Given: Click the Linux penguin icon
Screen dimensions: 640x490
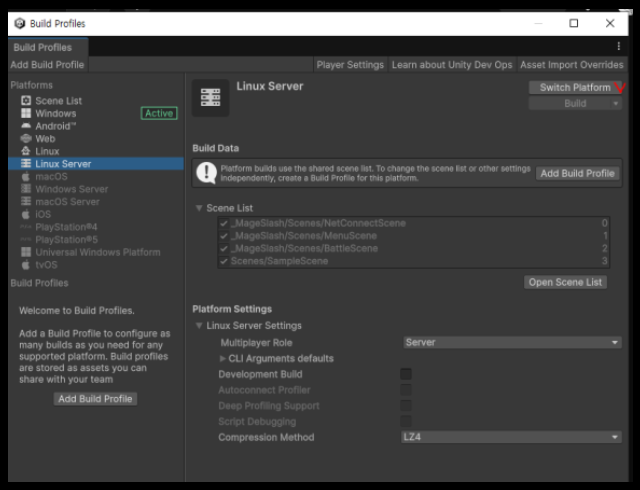Looking at the screenshot, I should (26, 151).
